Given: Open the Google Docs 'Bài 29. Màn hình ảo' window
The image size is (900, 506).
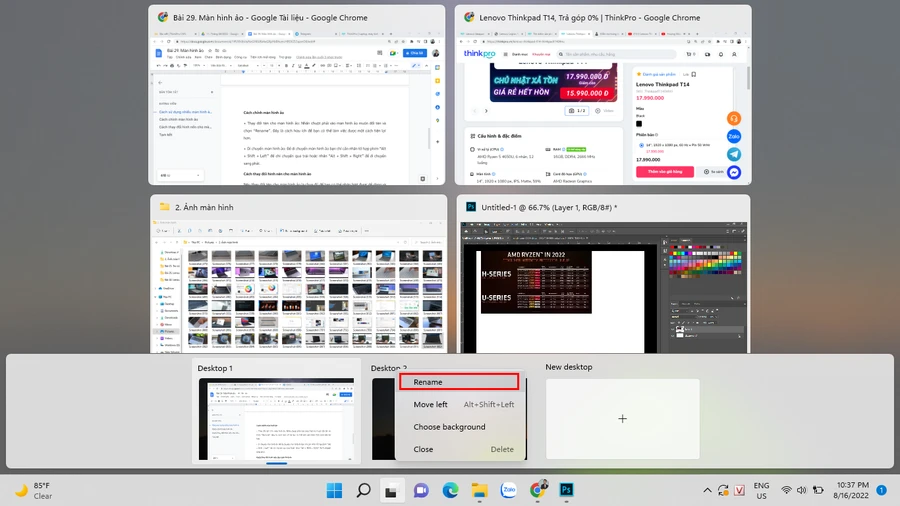Looking at the screenshot, I should coord(297,95).
